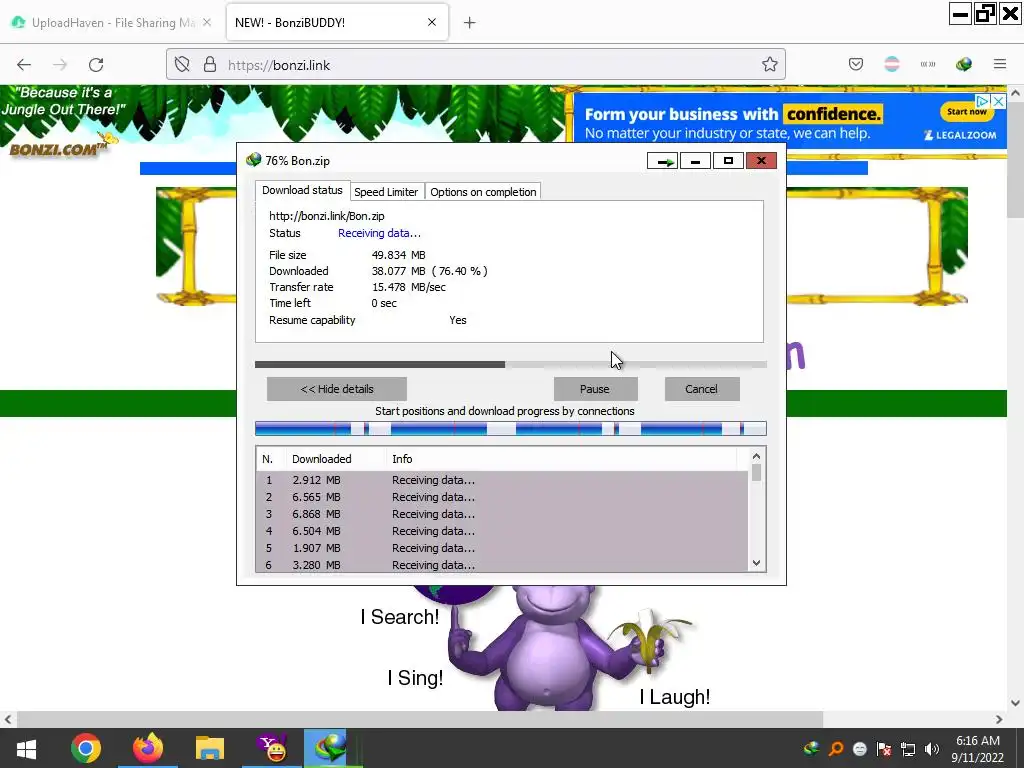Open the Windows Start menu
The width and height of the screenshot is (1024, 768).
tap(26, 748)
